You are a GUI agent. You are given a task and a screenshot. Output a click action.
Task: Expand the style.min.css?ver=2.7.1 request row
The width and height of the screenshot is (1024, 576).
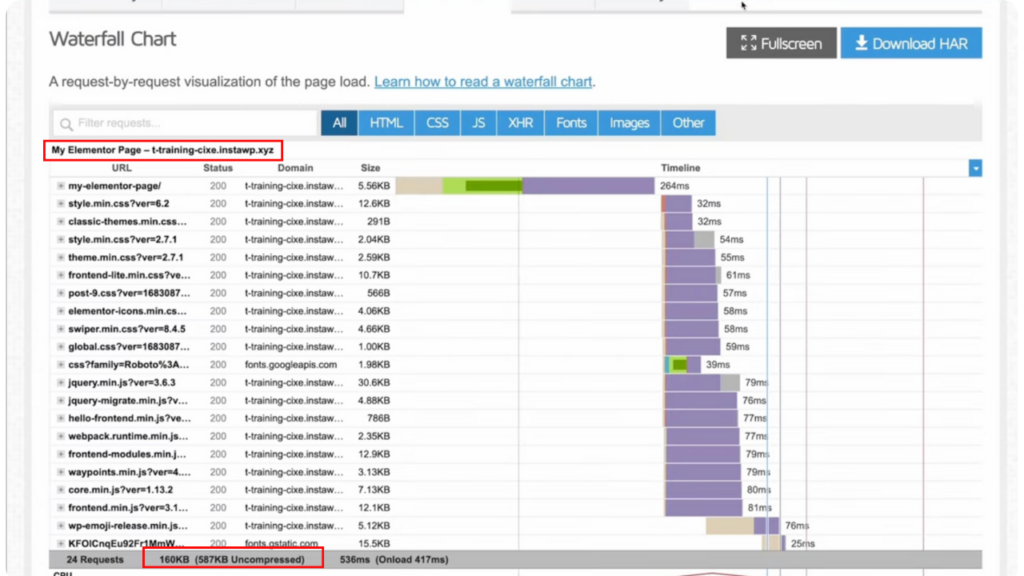point(61,240)
